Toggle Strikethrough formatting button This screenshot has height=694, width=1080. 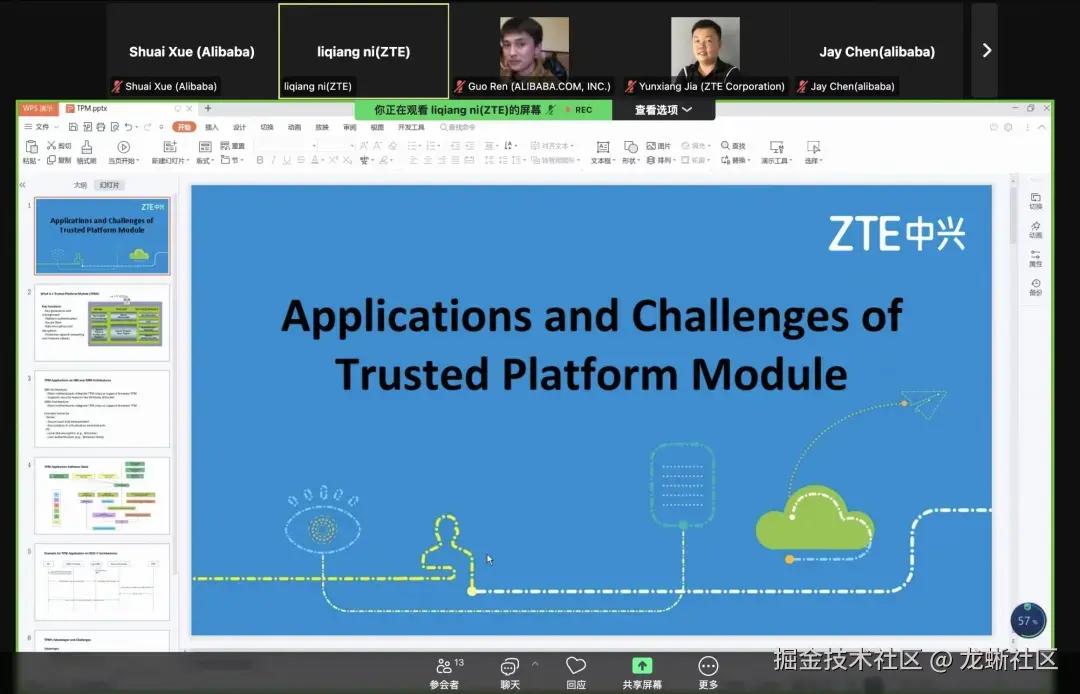[301, 160]
